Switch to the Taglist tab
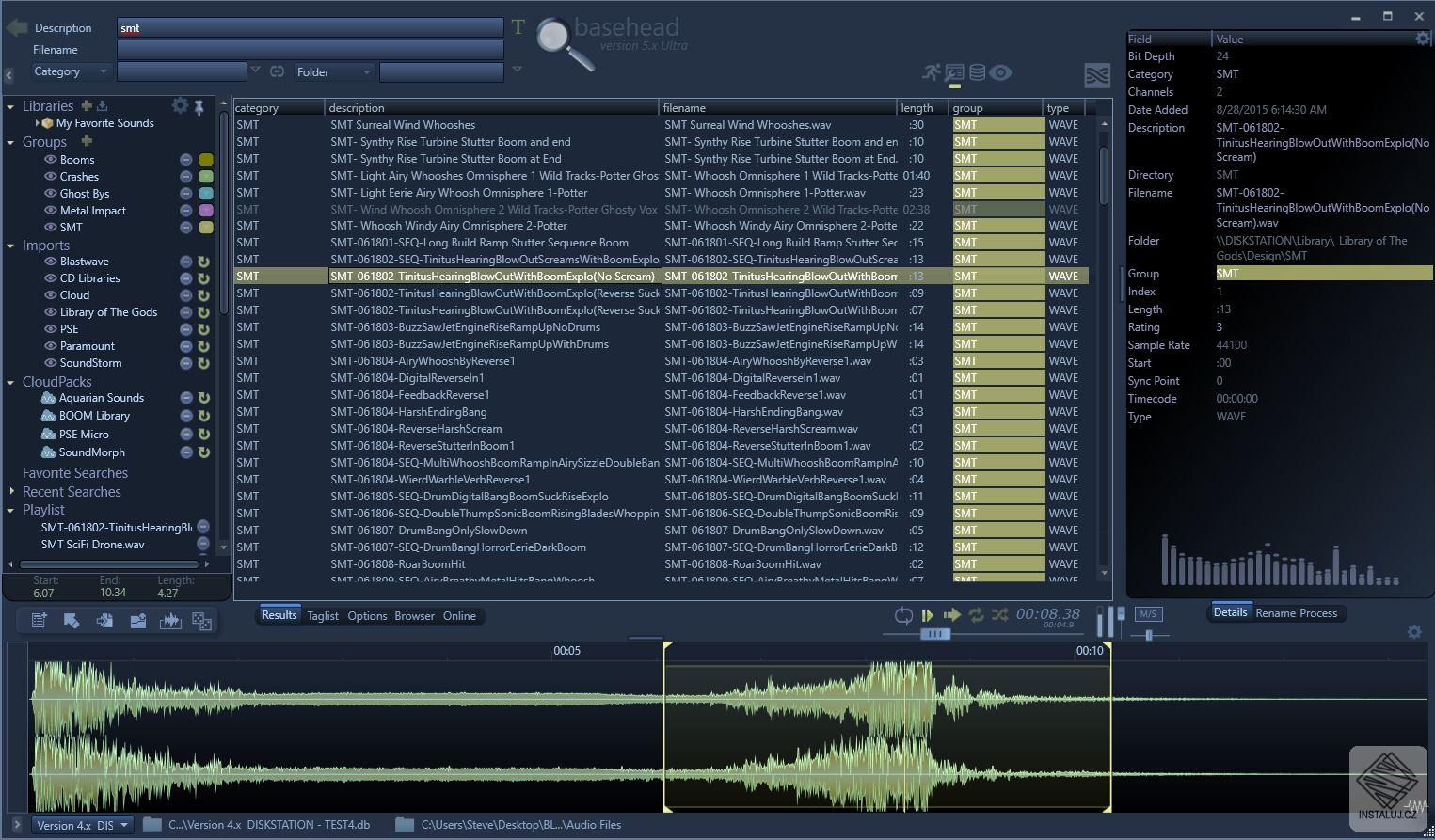 (323, 616)
